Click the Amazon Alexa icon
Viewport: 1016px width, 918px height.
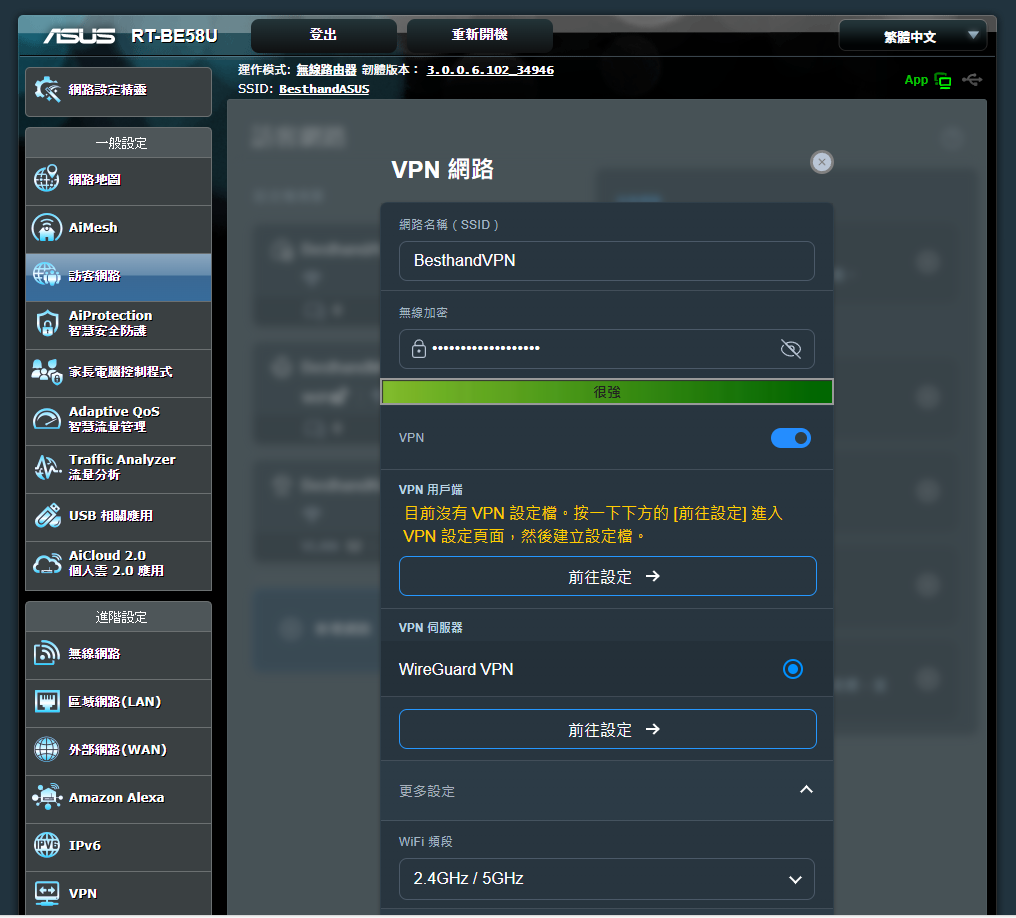pyautogui.click(x=47, y=797)
